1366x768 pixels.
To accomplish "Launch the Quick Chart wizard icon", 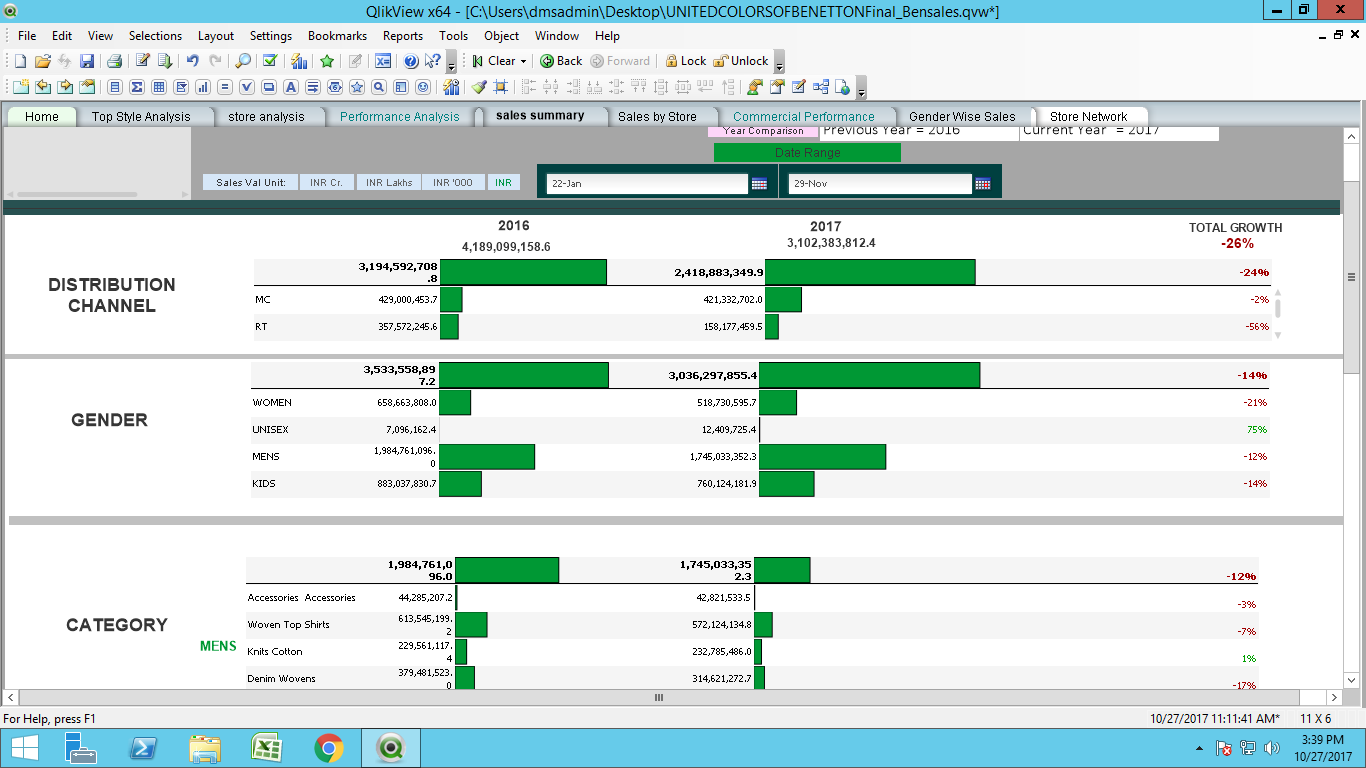I will [x=298, y=61].
